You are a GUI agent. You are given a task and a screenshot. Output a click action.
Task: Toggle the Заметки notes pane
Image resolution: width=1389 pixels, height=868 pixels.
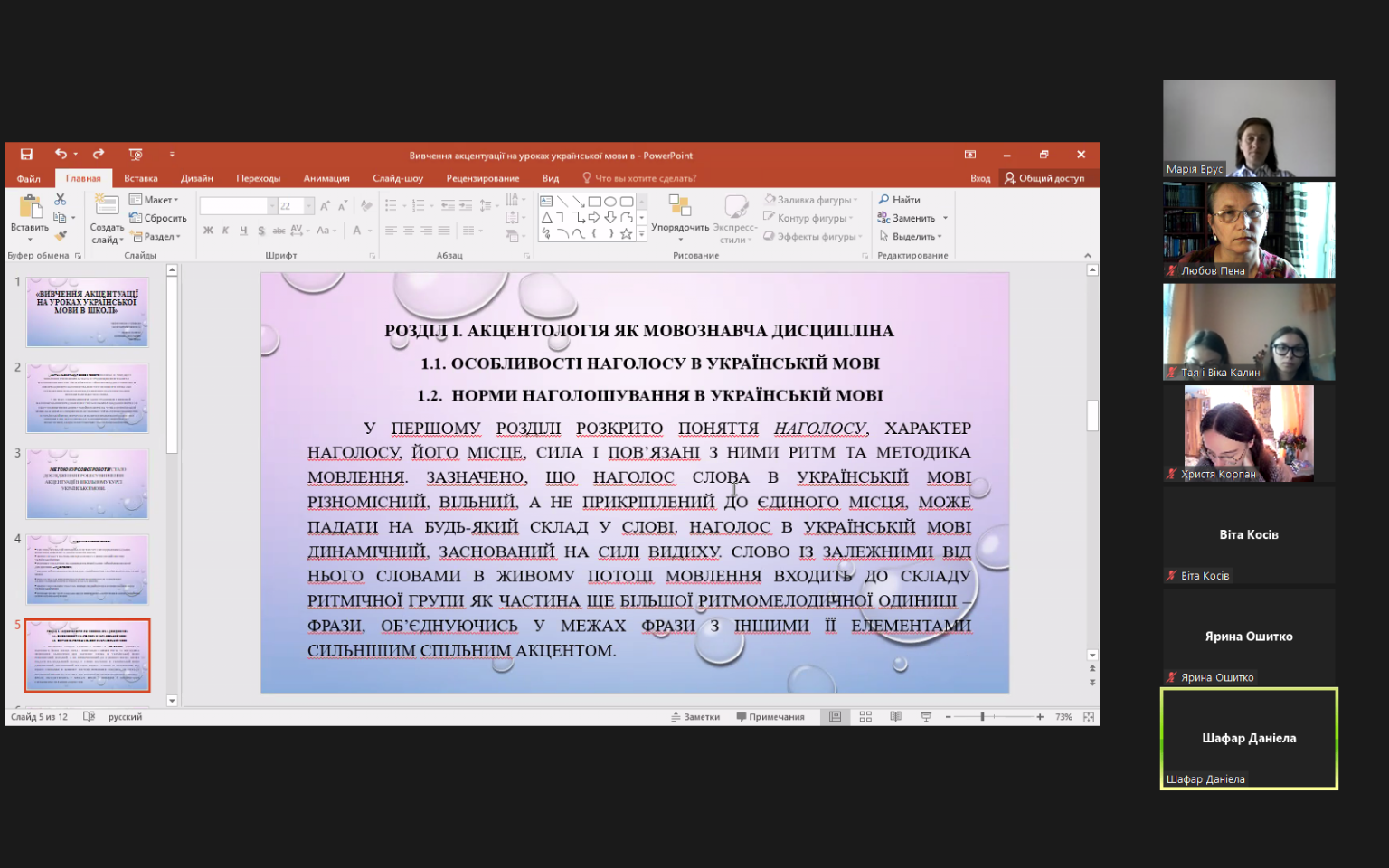click(x=695, y=717)
